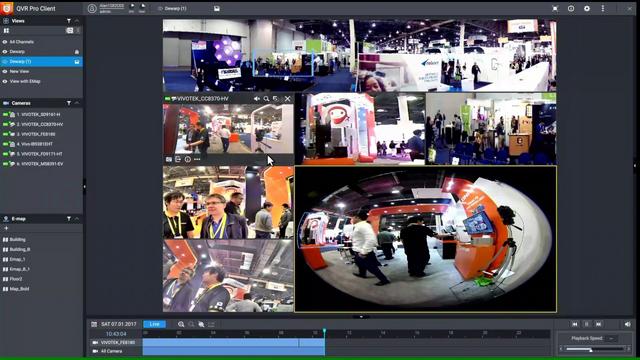Select the Dewarp (1) view
The image size is (640, 360).
(41, 62)
